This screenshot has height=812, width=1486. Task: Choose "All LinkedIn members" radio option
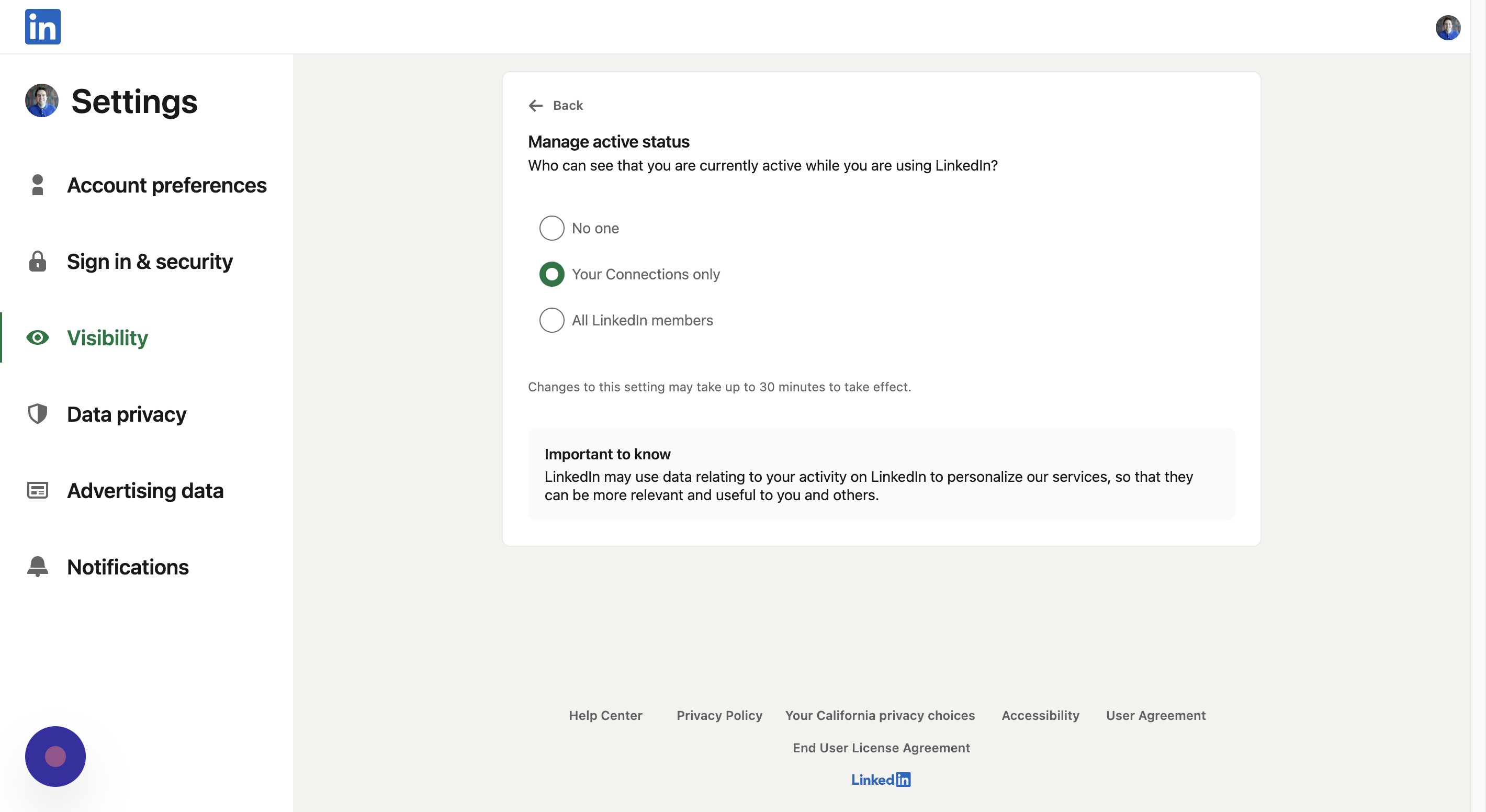[x=551, y=320]
